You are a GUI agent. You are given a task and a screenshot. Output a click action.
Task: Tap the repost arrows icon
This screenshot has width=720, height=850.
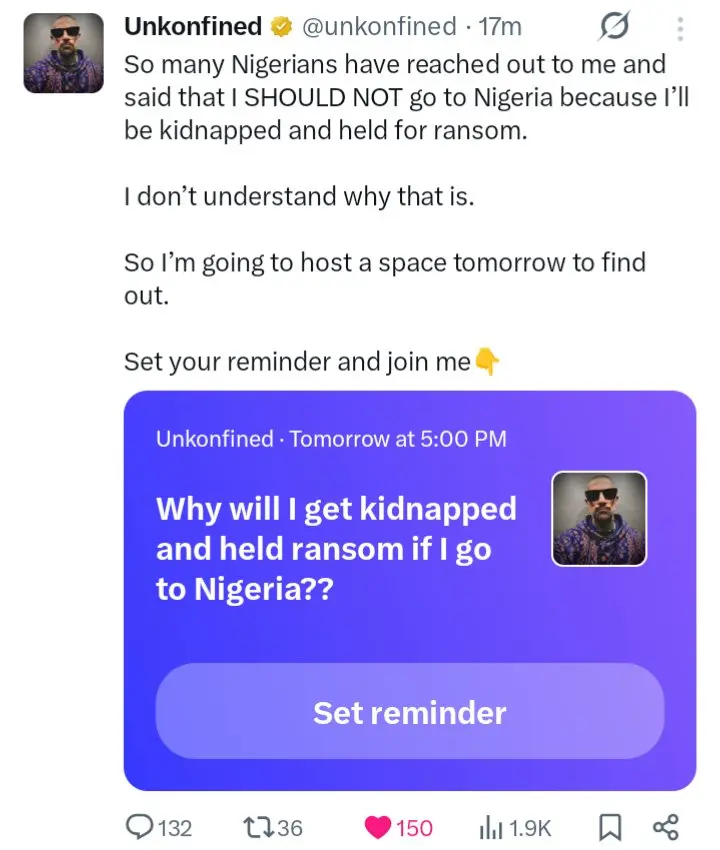[x=259, y=827]
